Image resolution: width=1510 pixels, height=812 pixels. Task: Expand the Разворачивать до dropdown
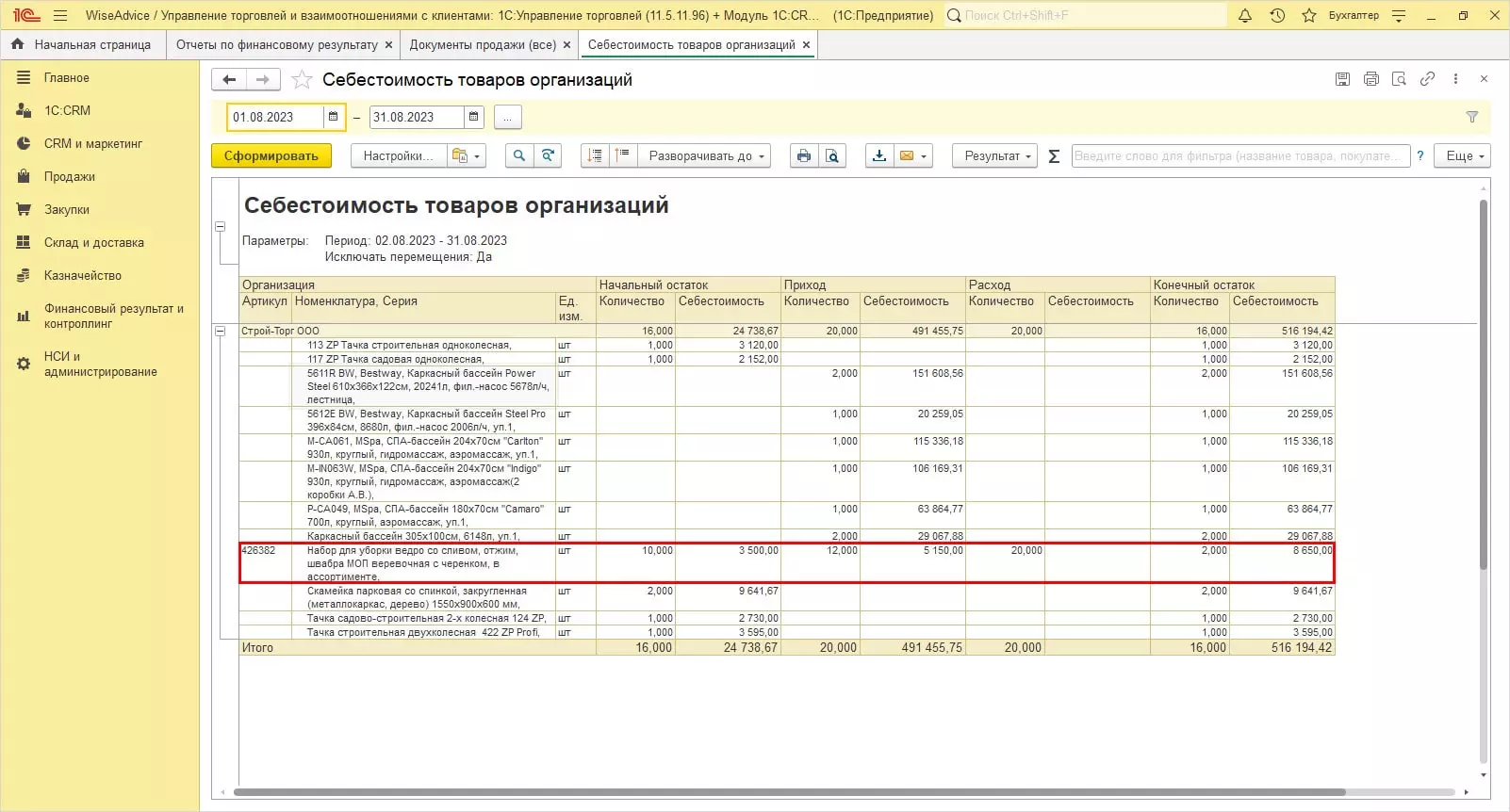706,156
